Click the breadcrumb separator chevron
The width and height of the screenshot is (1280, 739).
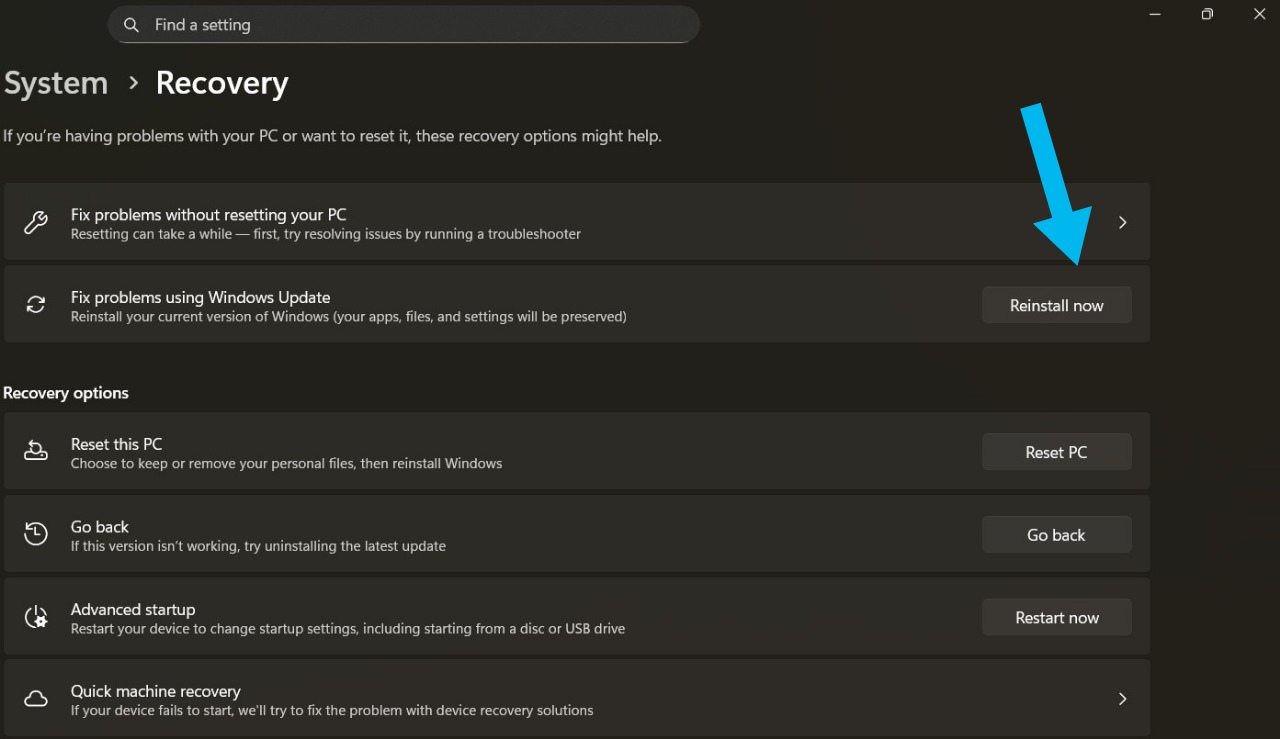pos(133,84)
